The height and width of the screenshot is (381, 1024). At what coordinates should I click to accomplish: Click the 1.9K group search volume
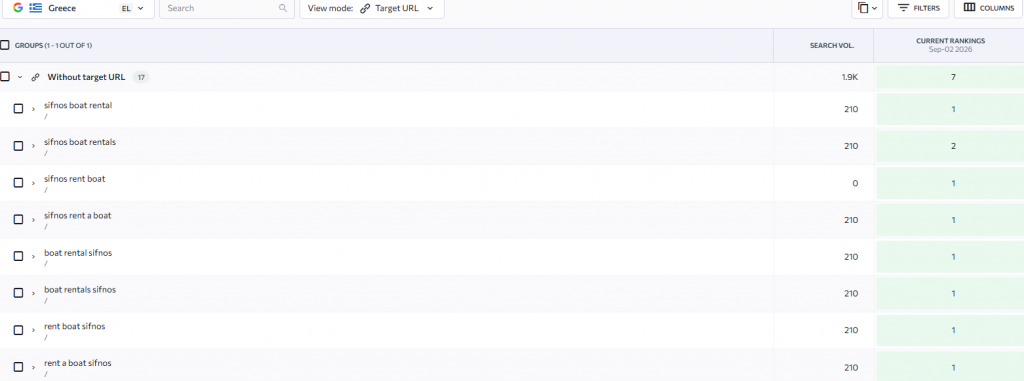point(850,77)
